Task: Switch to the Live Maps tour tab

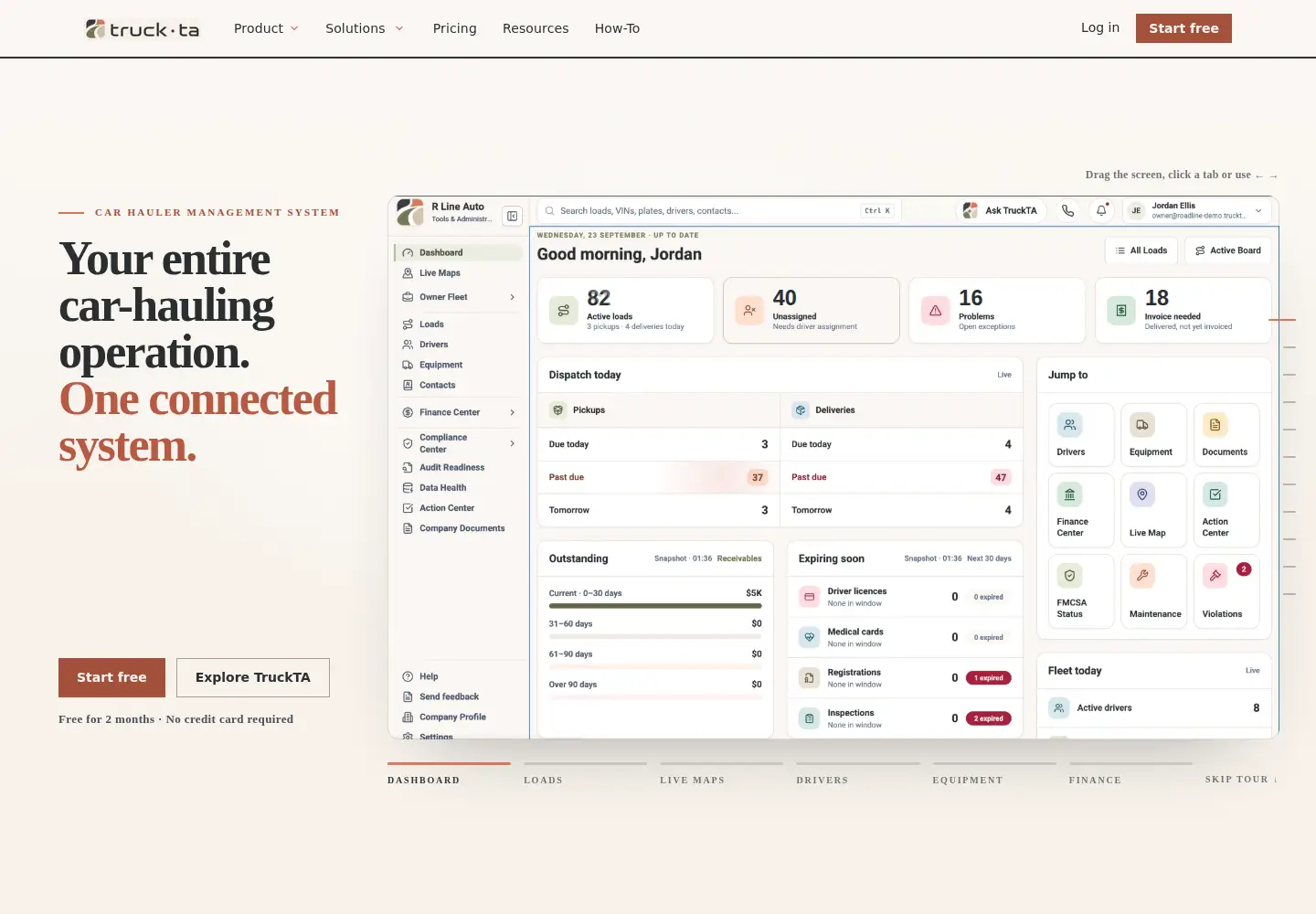Action: pyautogui.click(x=721, y=773)
